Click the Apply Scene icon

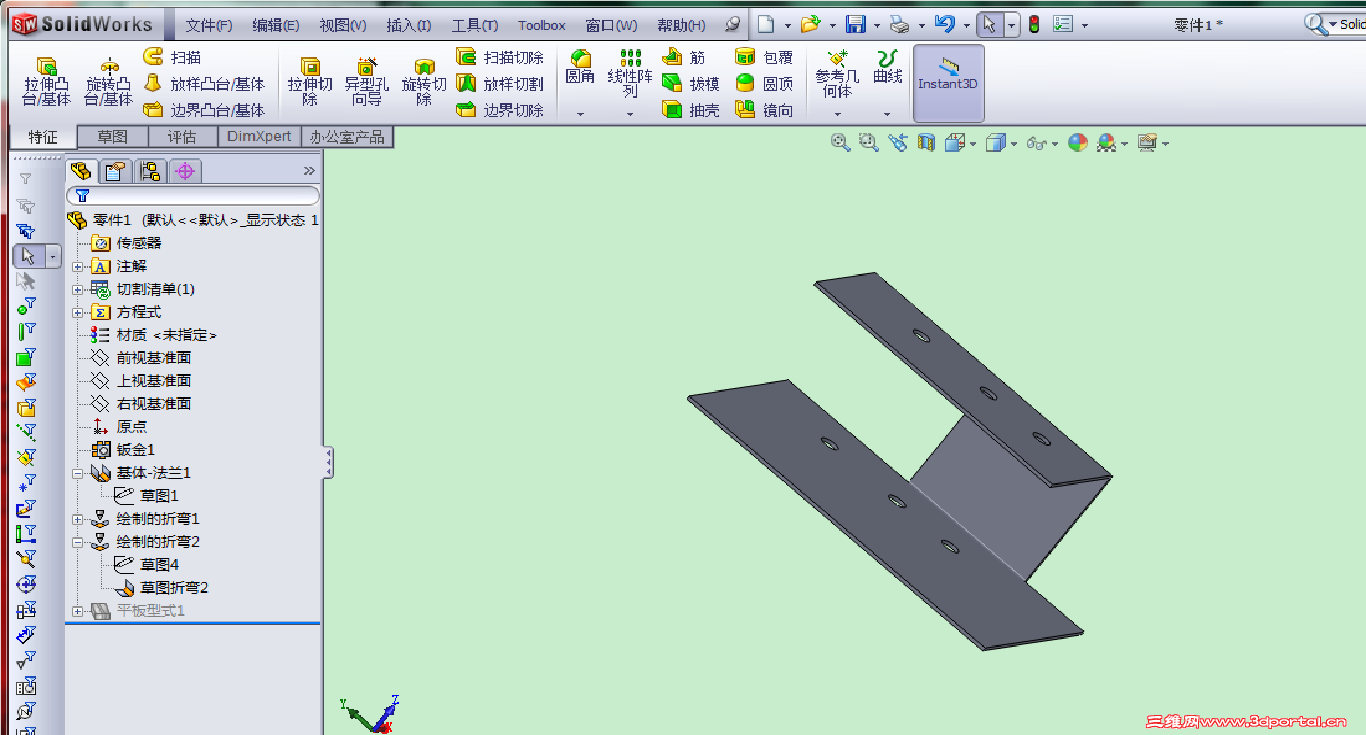[1106, 143]
